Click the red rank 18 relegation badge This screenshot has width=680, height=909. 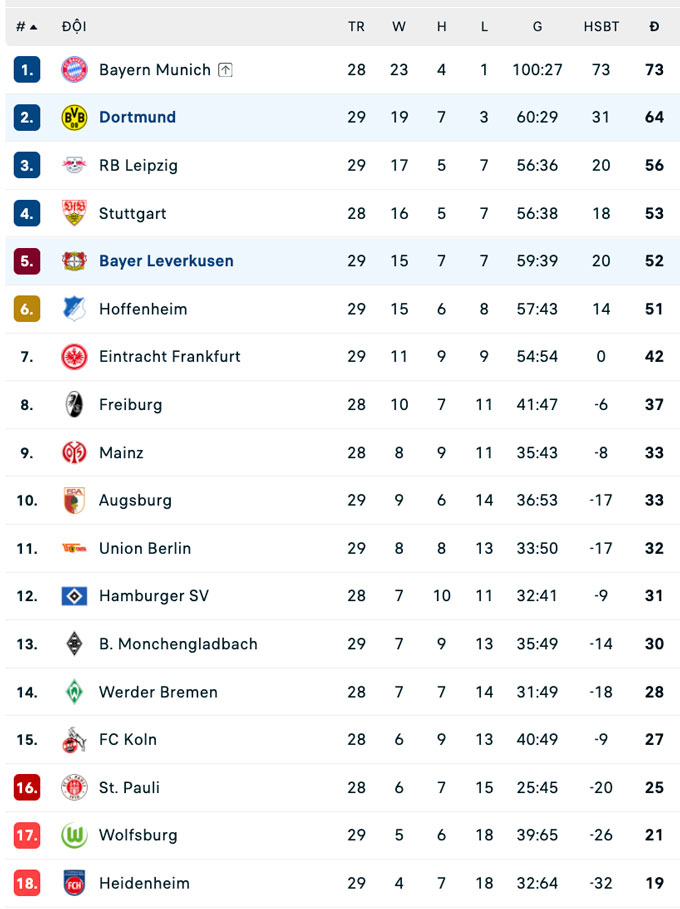(x=27, y=883)
